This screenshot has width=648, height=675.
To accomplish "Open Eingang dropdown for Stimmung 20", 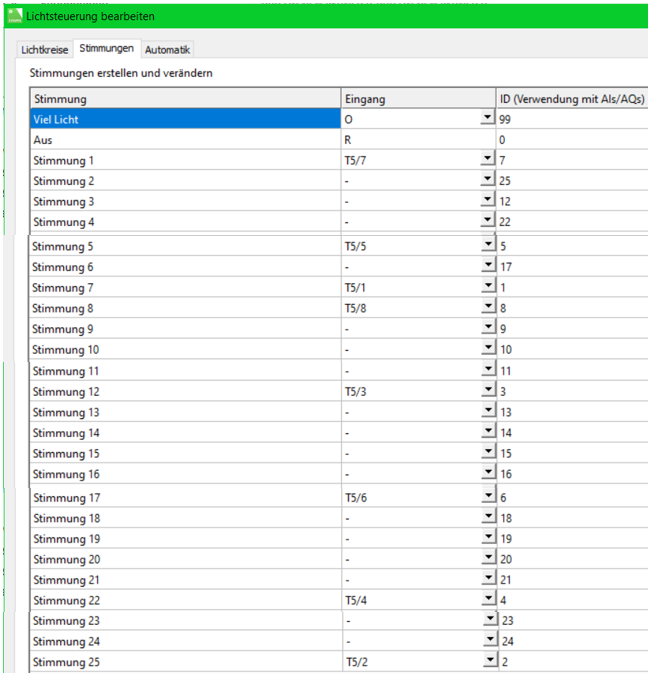I will click(x=488, y=557).
